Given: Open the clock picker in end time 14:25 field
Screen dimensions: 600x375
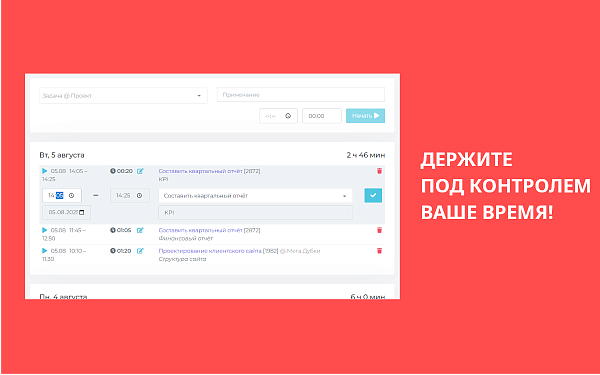Looking at the screenshot, I should (140, 196).
